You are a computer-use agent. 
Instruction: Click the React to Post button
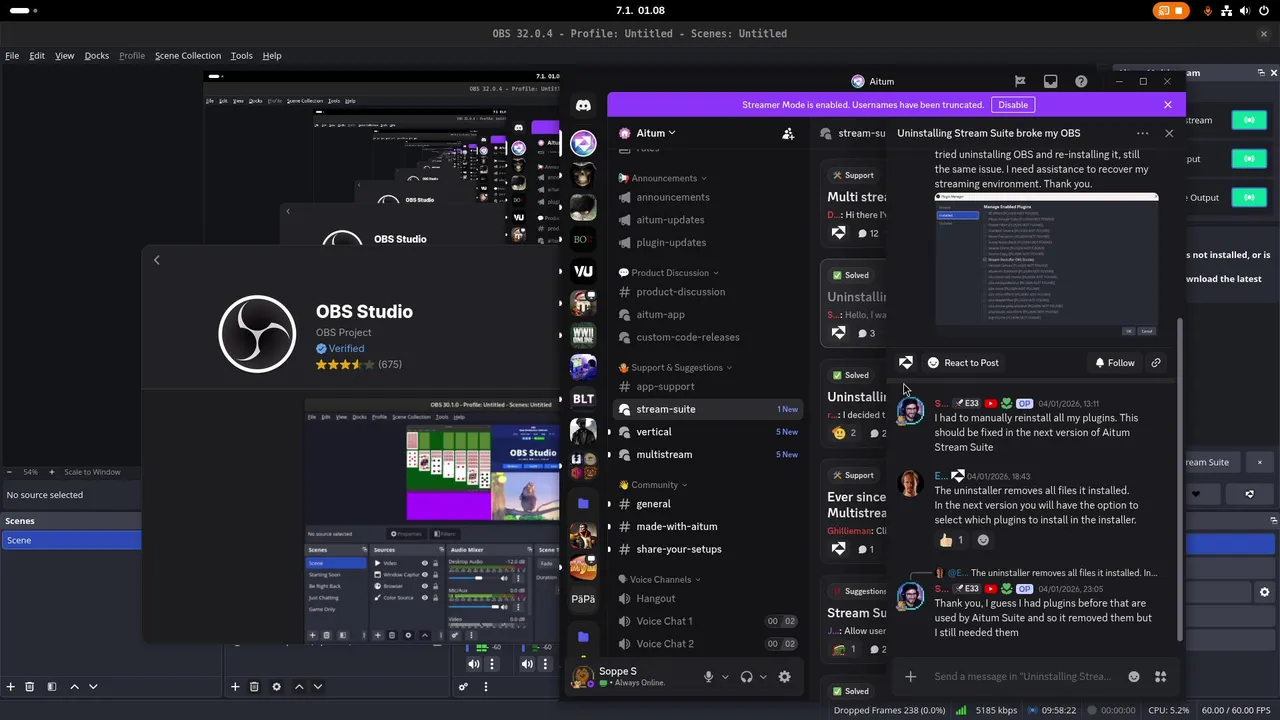click(963, 363)
